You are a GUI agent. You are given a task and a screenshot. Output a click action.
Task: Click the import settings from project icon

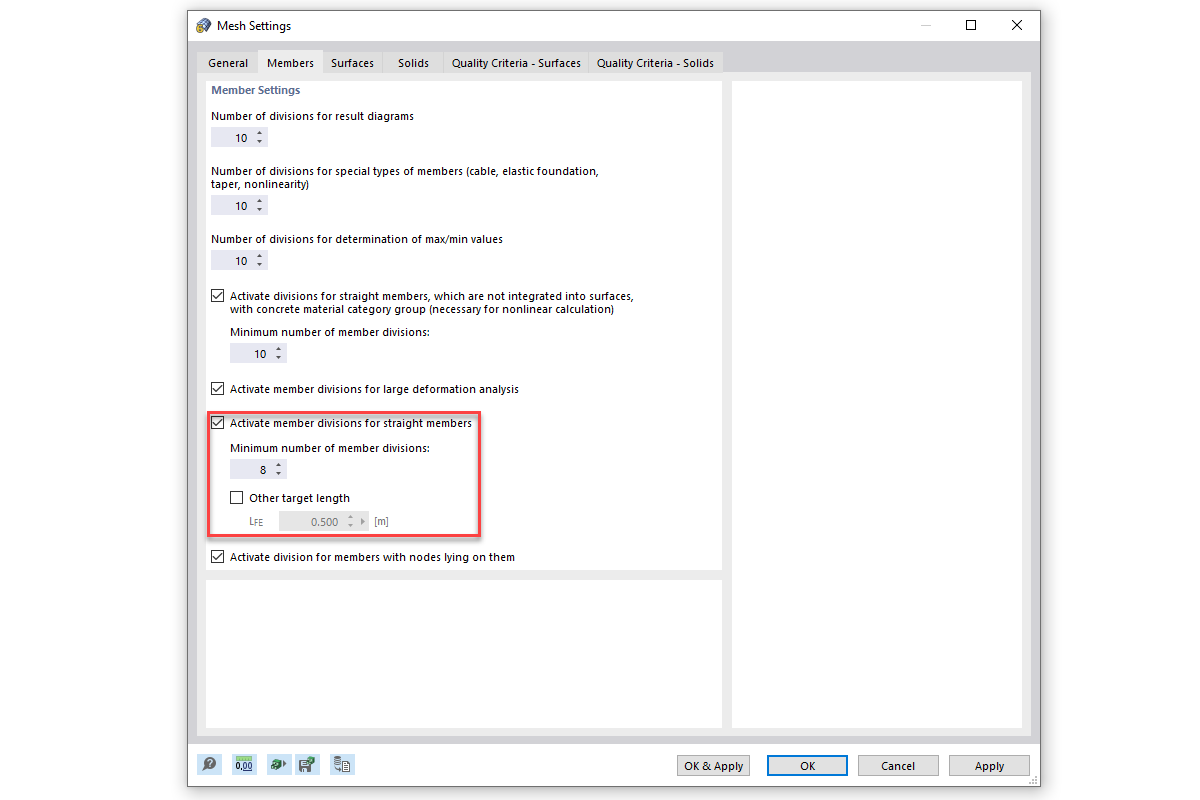click(341, 763)
